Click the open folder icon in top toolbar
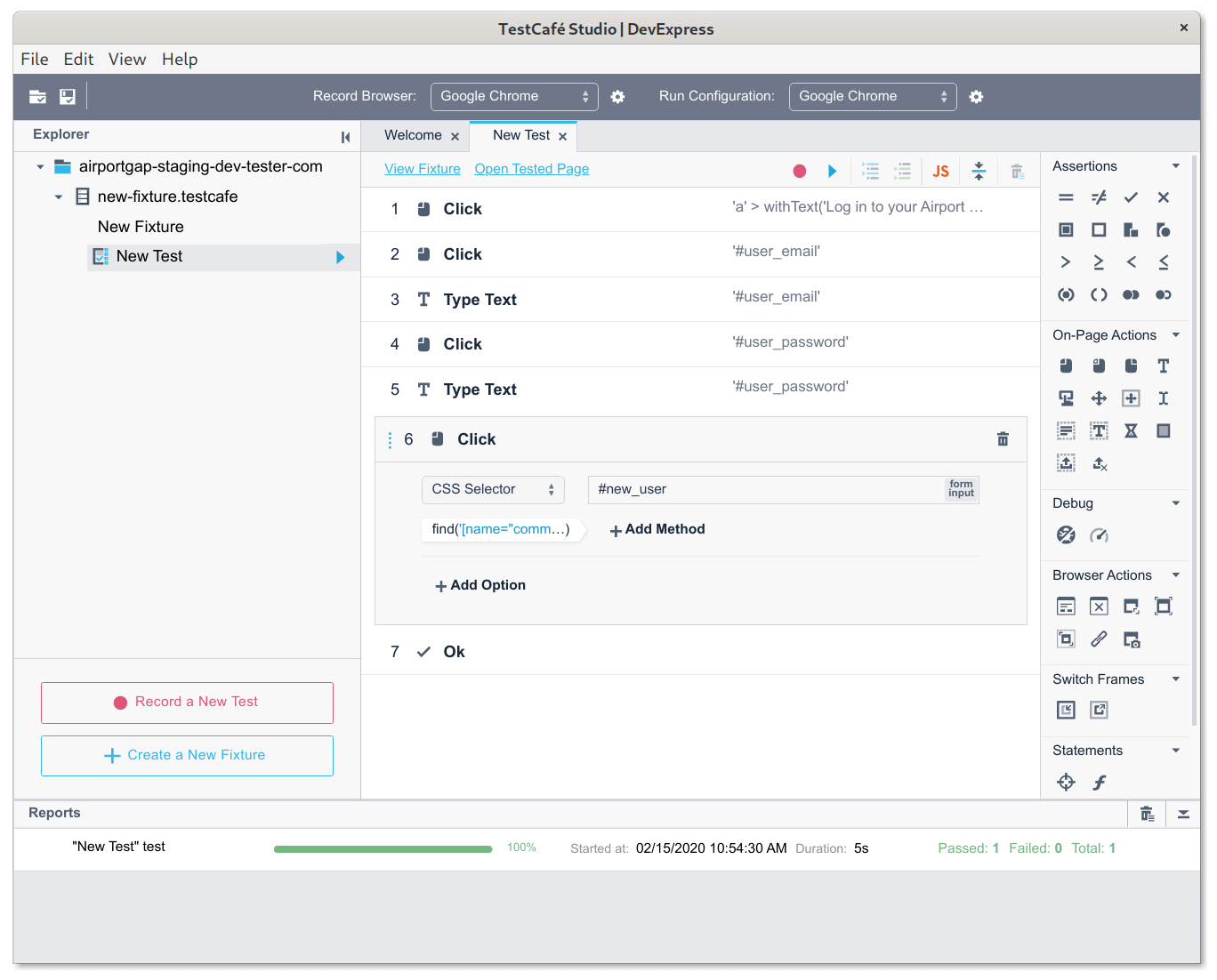This screenshot has height=980, width=1217. click(37, 97)
